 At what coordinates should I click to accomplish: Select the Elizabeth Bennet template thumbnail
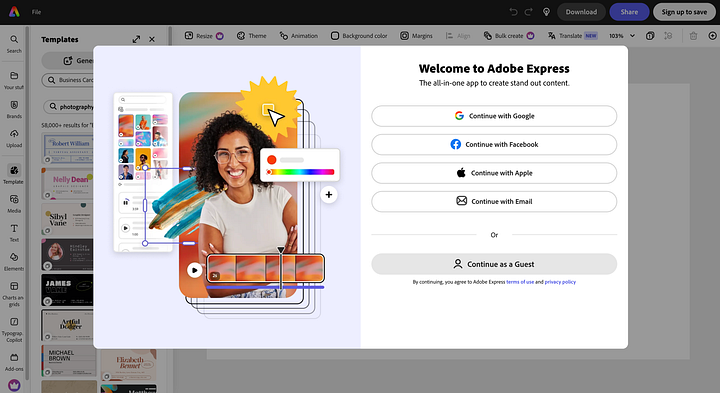(x=129, y=365)
